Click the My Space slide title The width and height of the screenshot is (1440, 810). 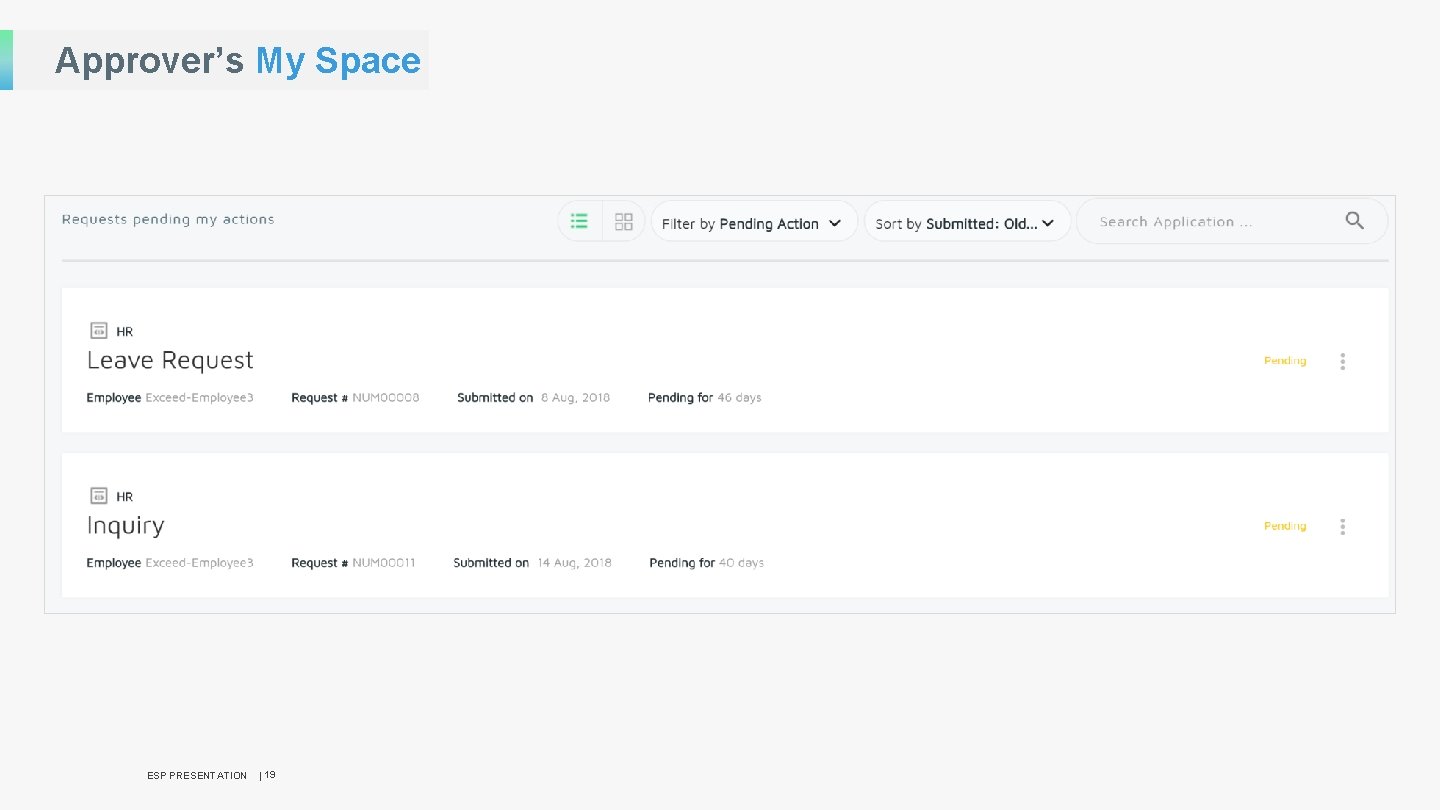(x=338, y=60)
